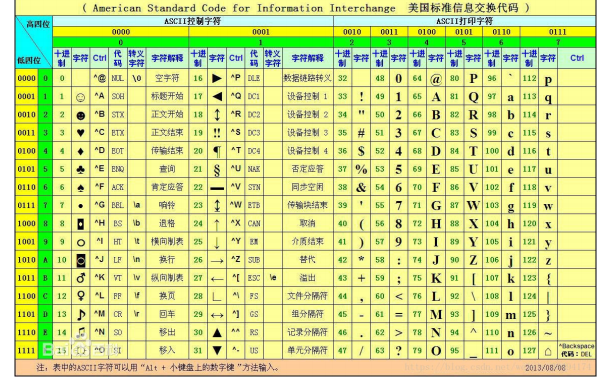Click the diamond symbol for decimal 4

(81, 151)
